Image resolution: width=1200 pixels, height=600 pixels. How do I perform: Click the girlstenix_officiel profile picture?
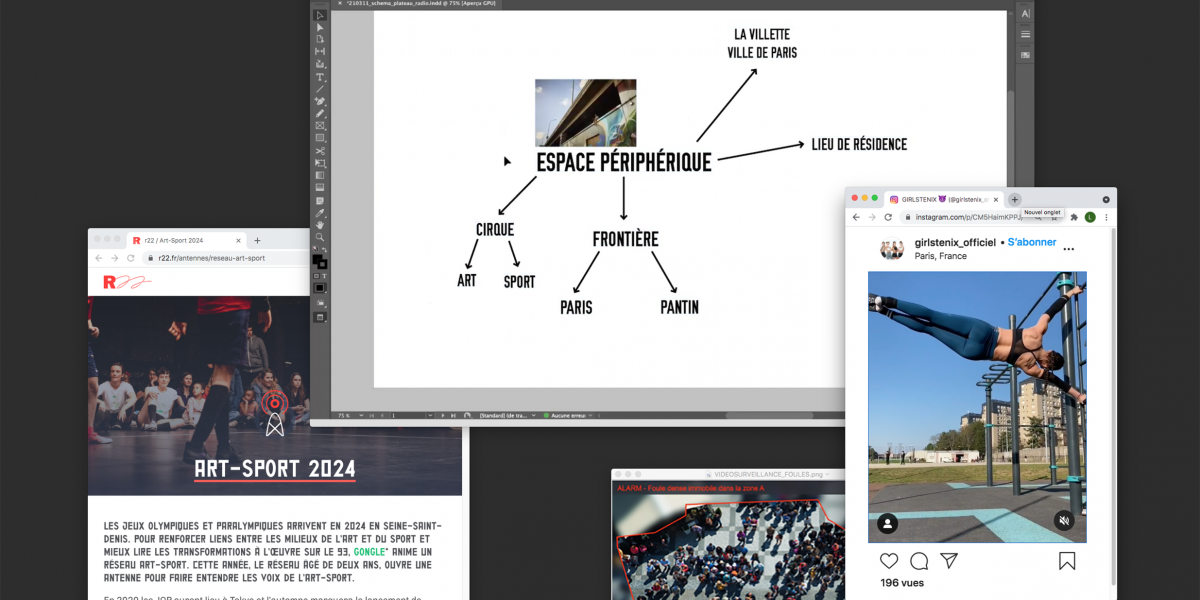[892, 249]
